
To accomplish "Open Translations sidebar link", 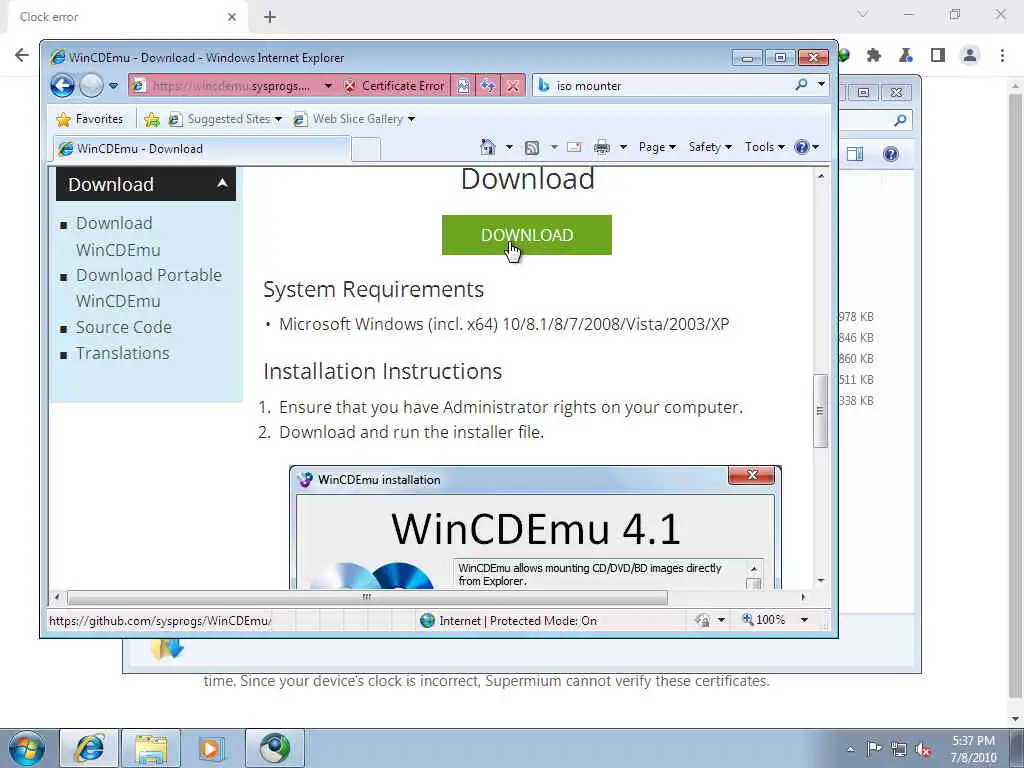I will [x=123, y=353].
